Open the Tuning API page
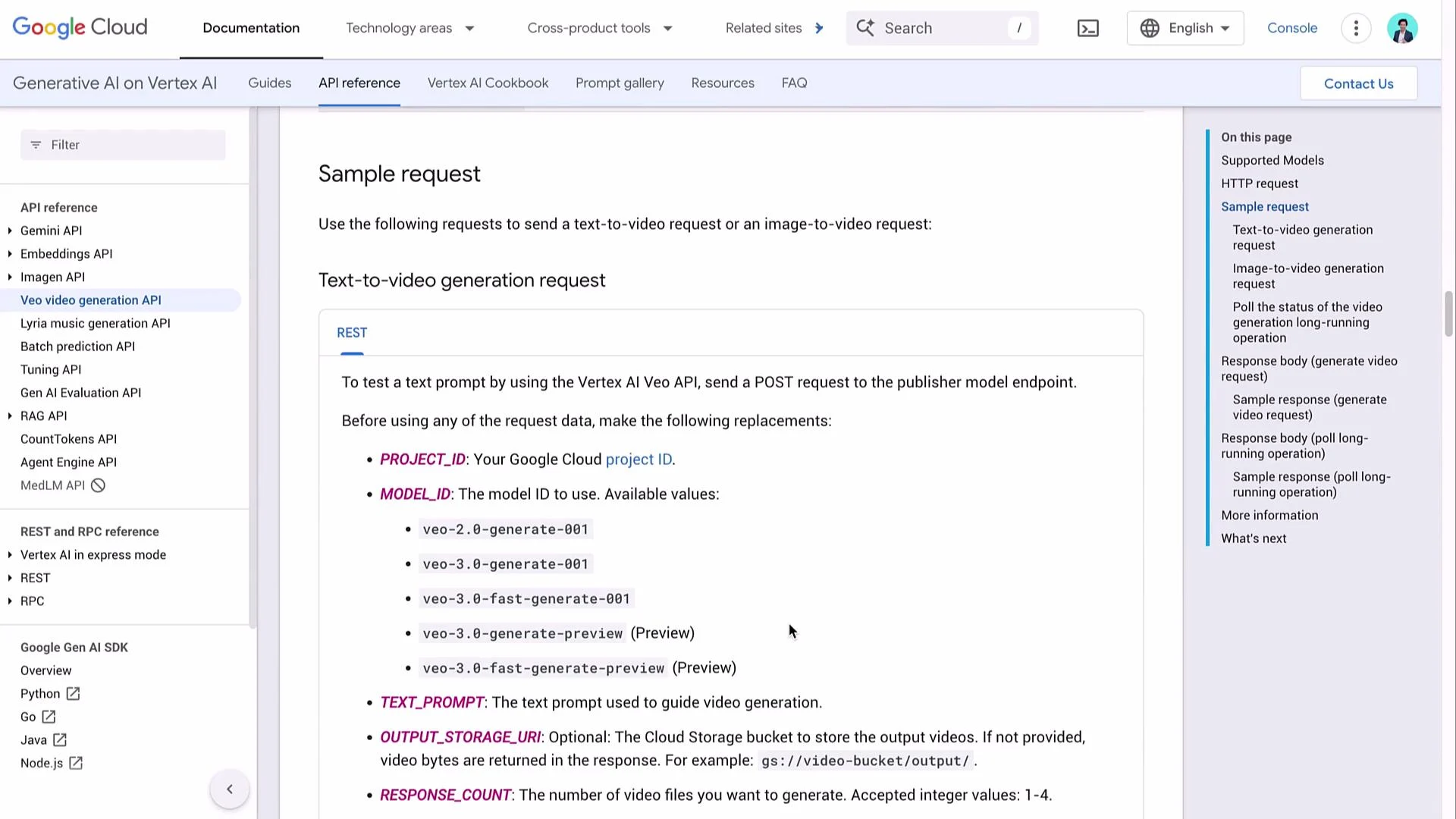 (x=51, y=370)
